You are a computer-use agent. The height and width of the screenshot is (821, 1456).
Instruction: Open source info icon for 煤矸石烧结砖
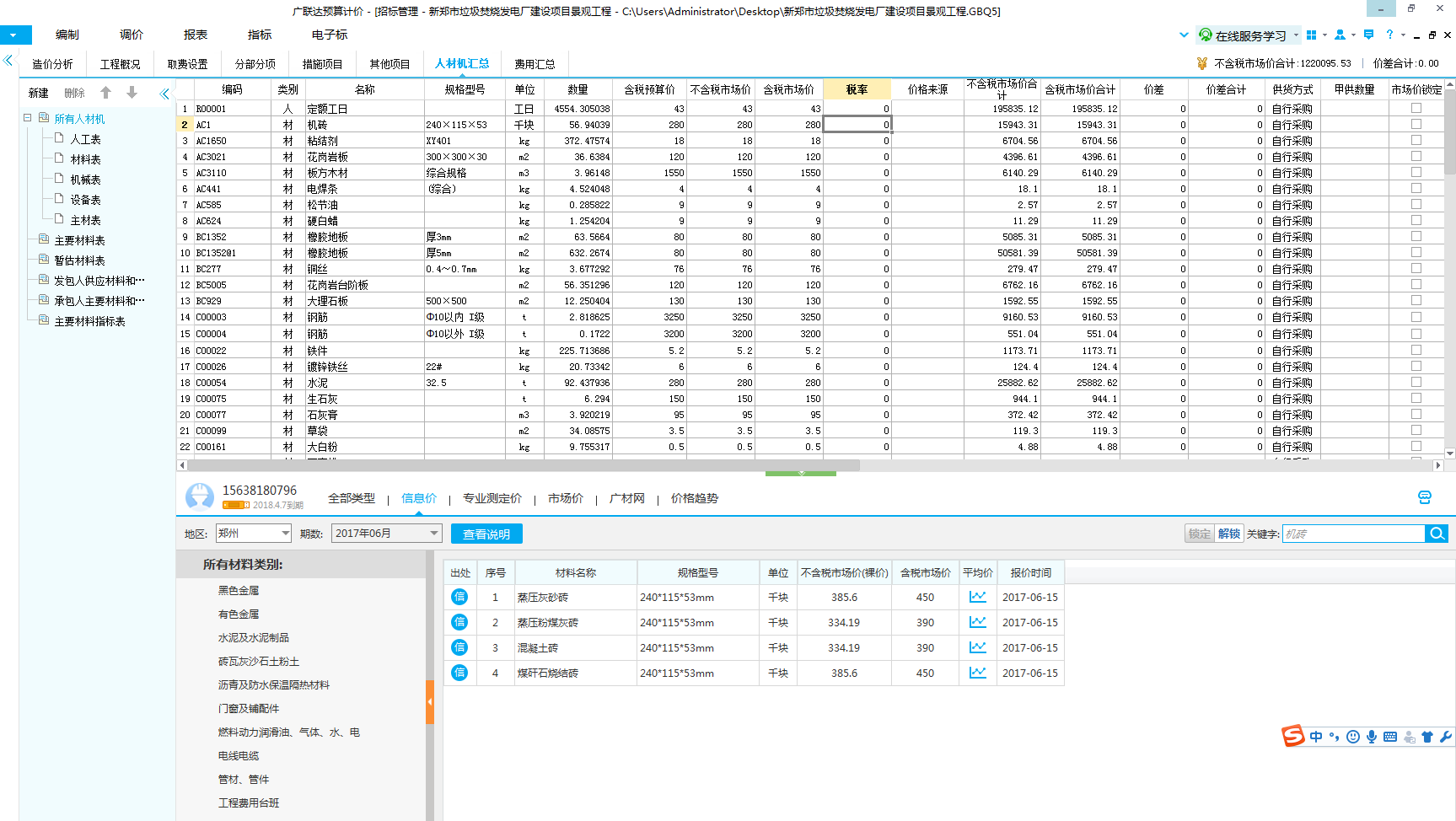[459, 673]
